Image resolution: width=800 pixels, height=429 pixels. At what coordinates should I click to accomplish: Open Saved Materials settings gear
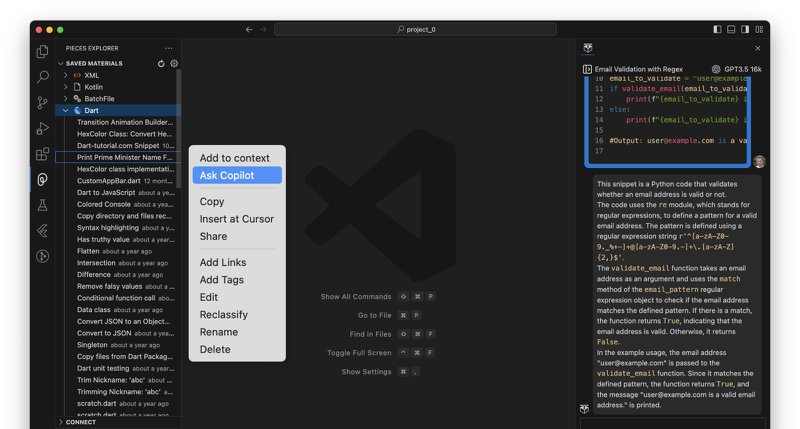point(174,64)
